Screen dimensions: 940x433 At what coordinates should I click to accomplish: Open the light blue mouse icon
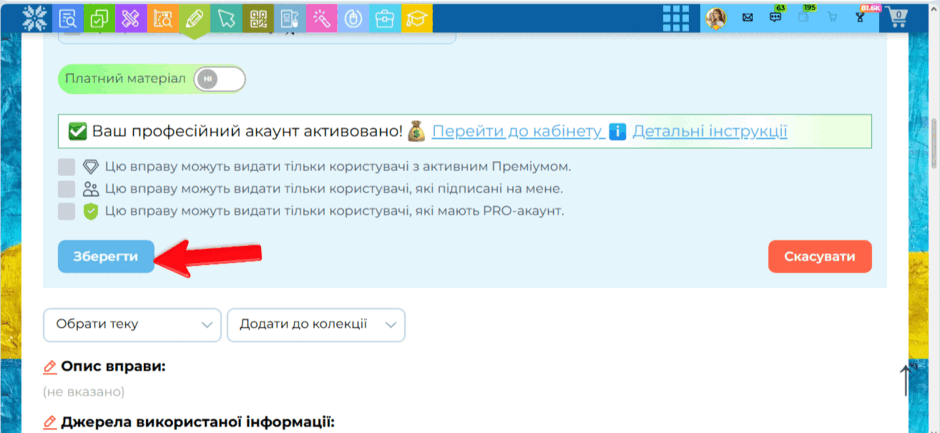(x=353, y=19)
